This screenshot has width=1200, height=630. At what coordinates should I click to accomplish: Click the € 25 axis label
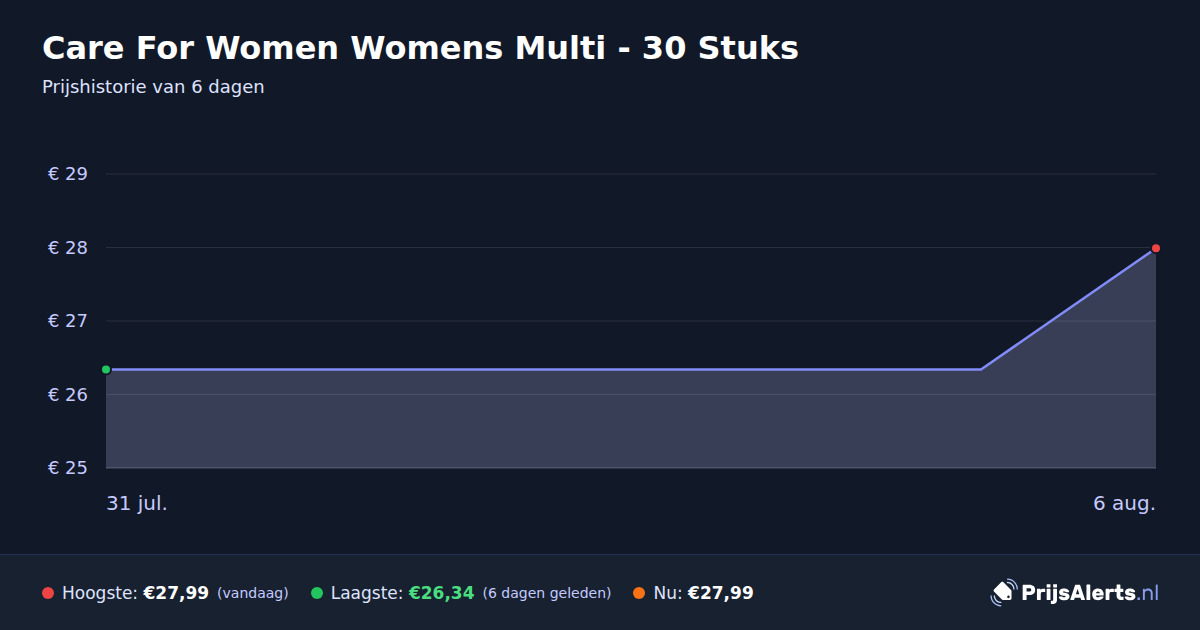68,468
